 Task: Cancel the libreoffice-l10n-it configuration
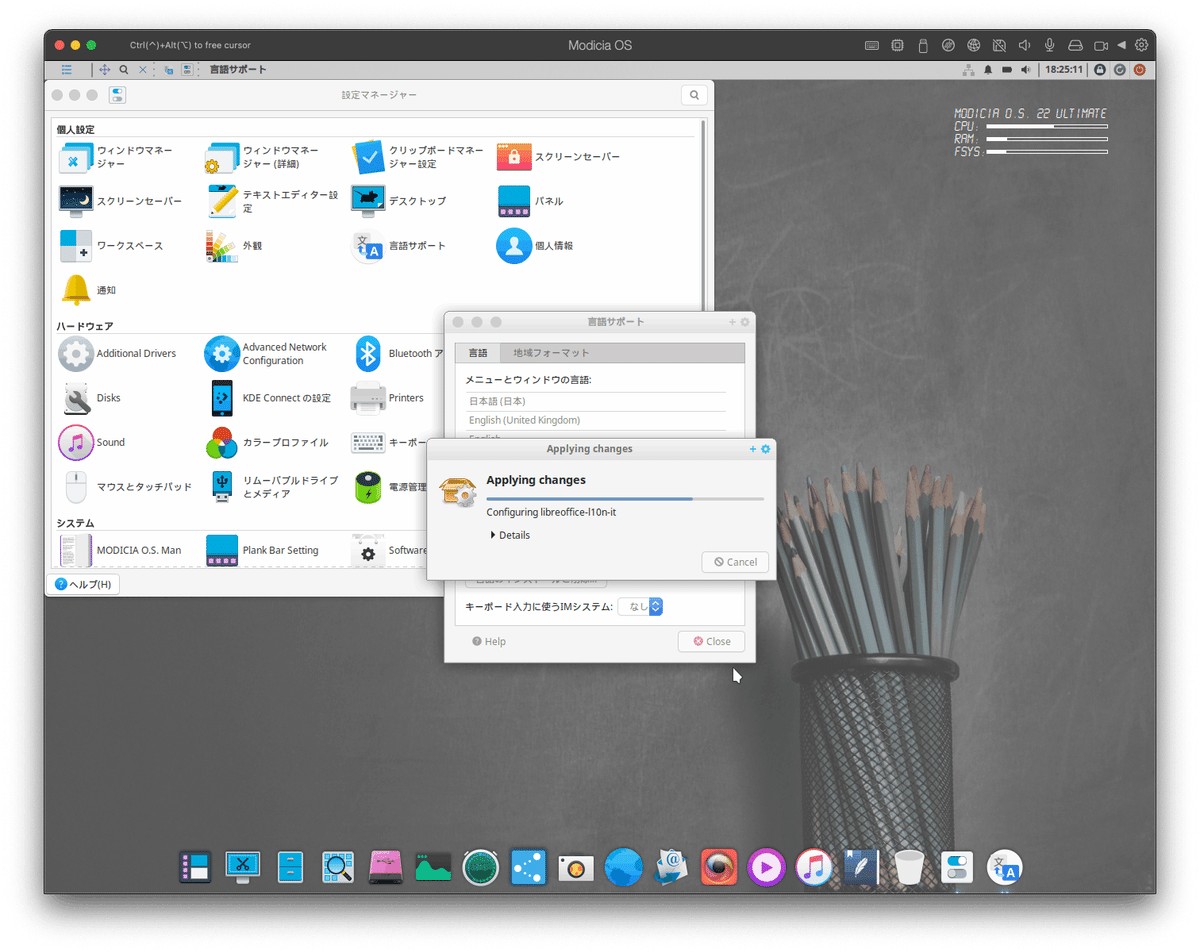(x=735, y=562)
